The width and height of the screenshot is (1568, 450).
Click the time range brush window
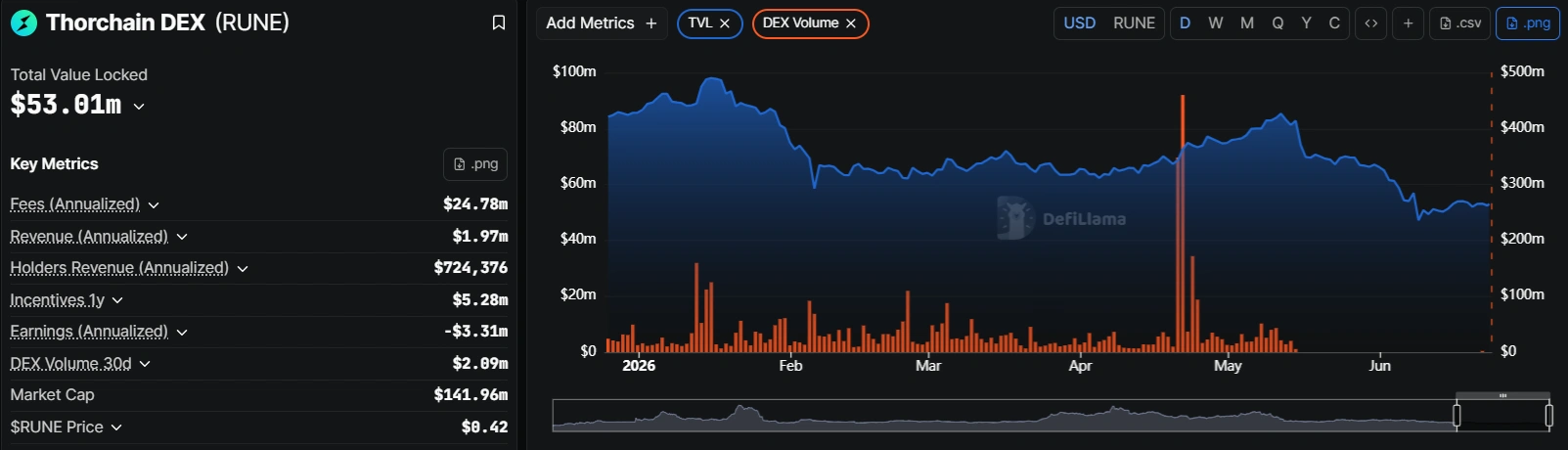(x=1502, y=415)
